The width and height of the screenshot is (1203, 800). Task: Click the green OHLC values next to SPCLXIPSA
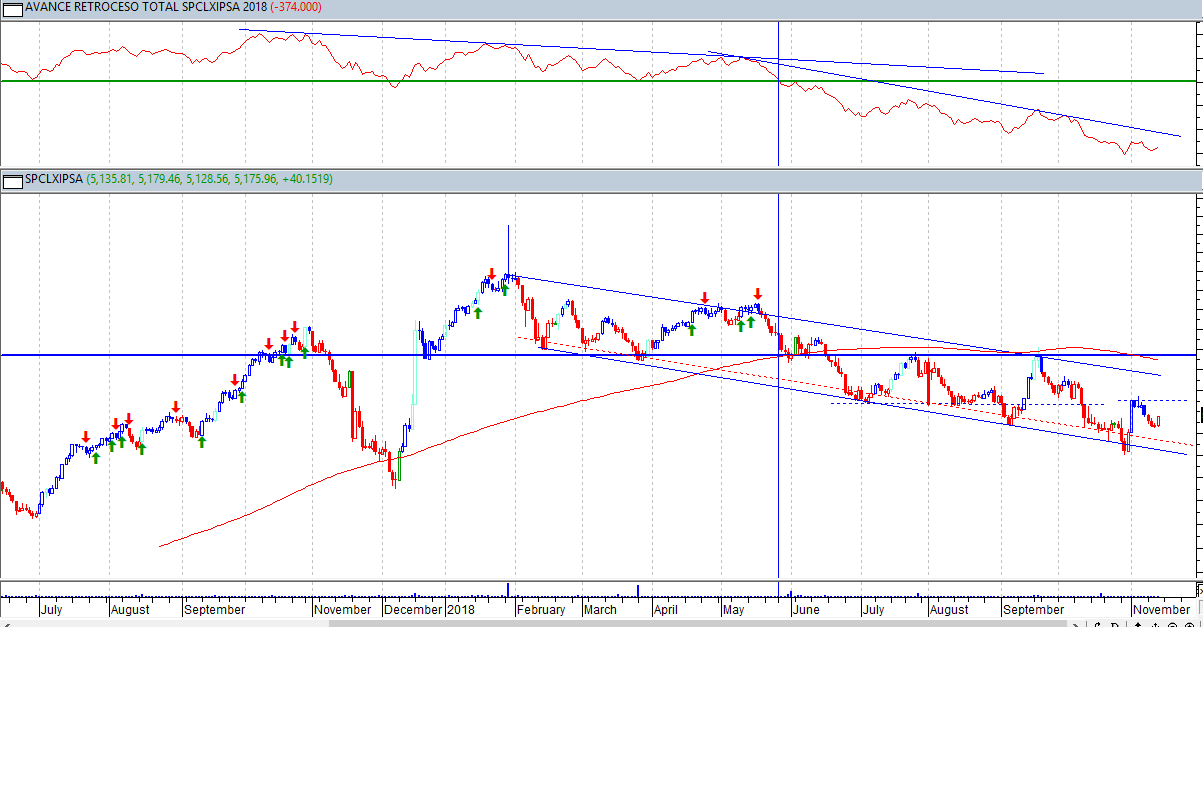[210, 180]
